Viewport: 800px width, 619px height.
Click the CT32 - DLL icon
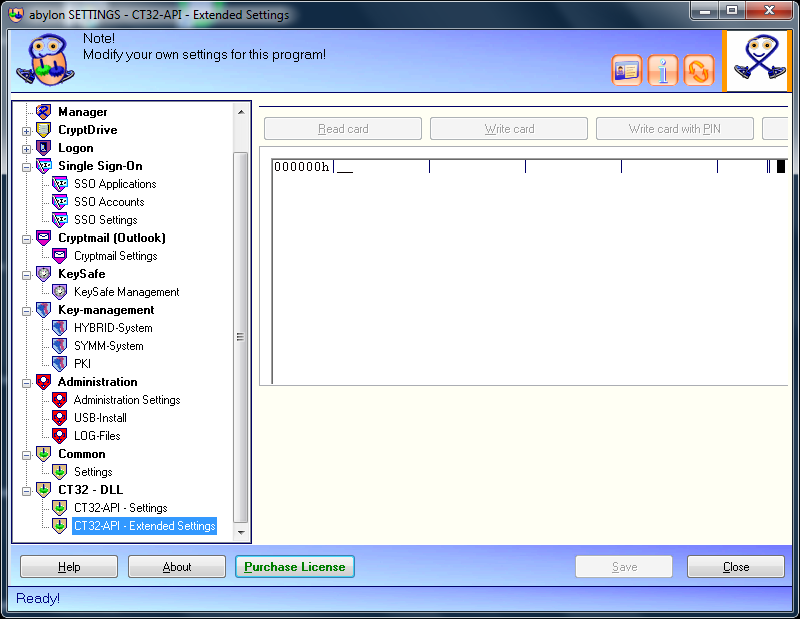coord(44,490)
